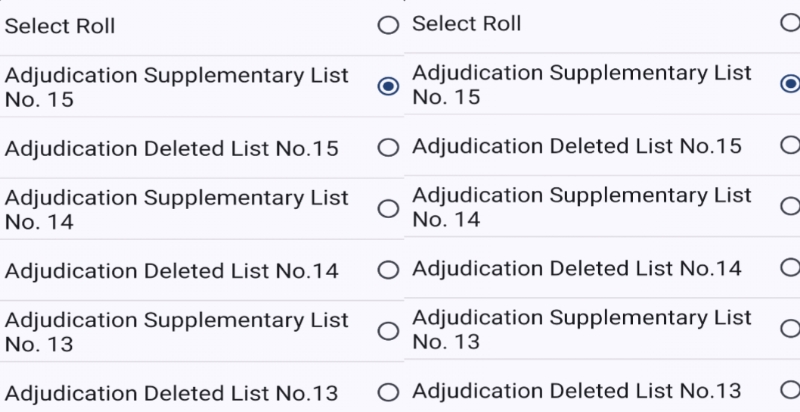Click 'Adjudication Deleted List No.14' text in right list
The height and width of the screenshot is (412, 800).
point(577,268)
